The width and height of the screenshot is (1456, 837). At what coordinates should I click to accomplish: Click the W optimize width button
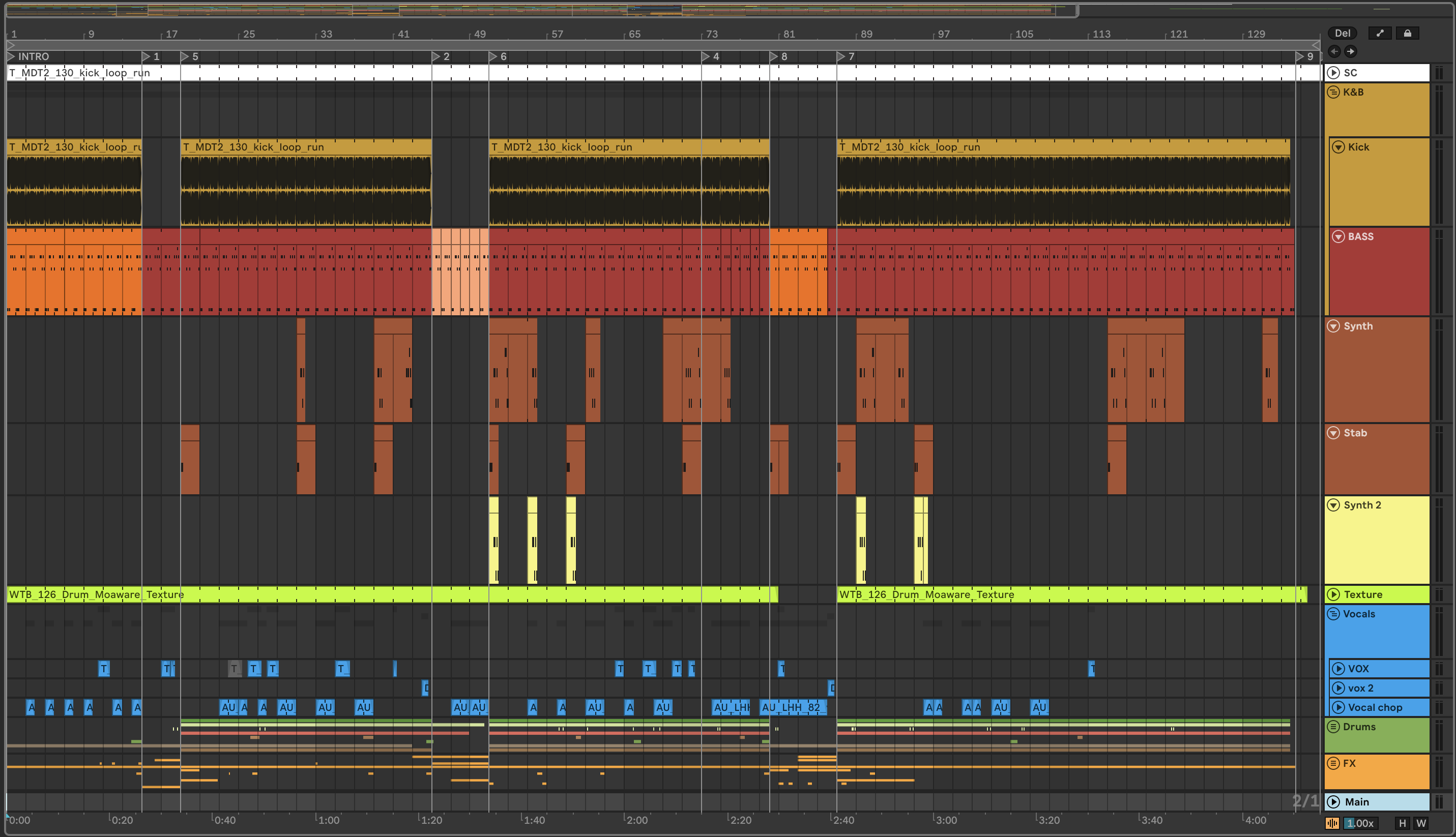click(1421, 823)
